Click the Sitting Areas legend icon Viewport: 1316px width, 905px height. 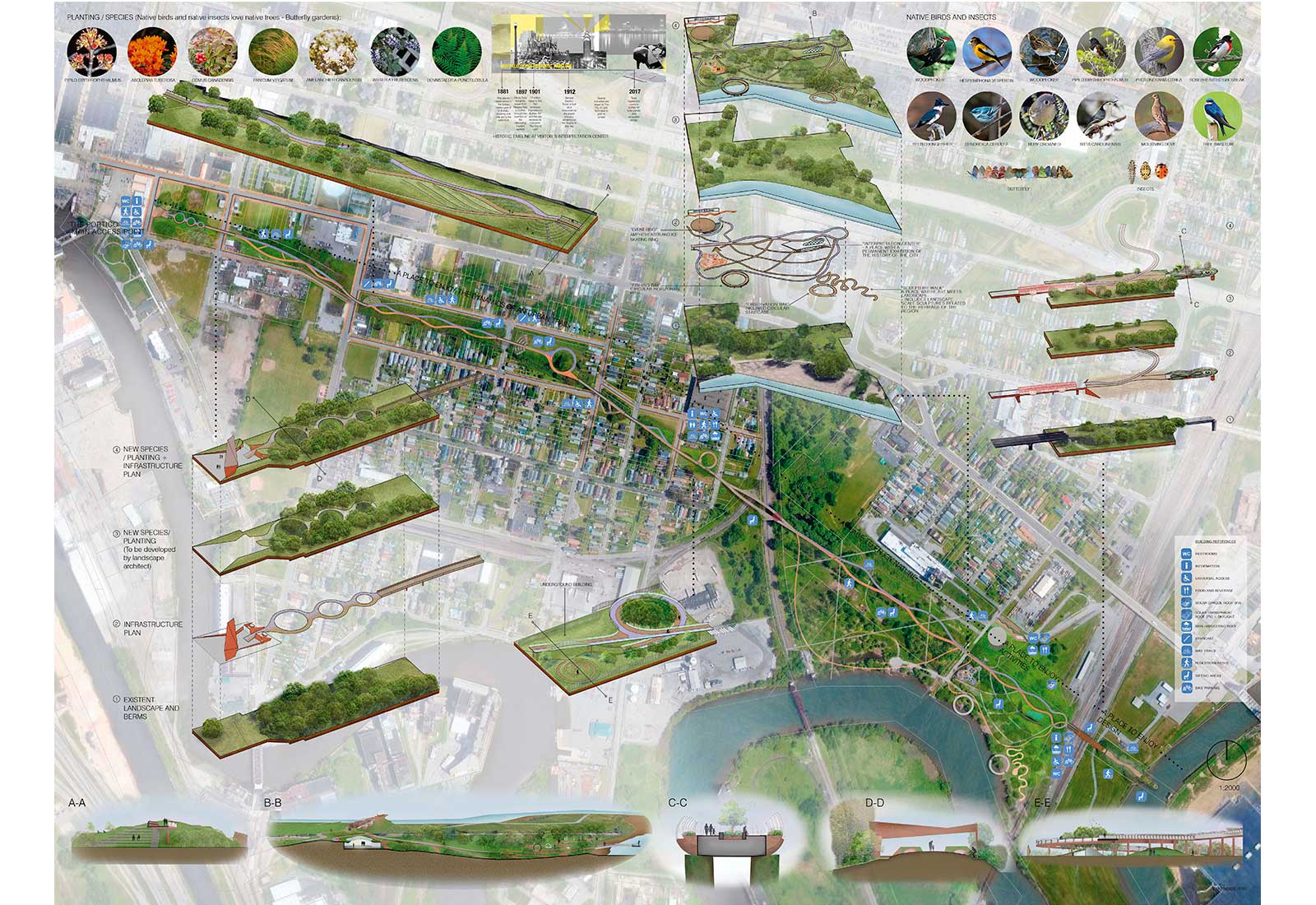pos(1186,675)
